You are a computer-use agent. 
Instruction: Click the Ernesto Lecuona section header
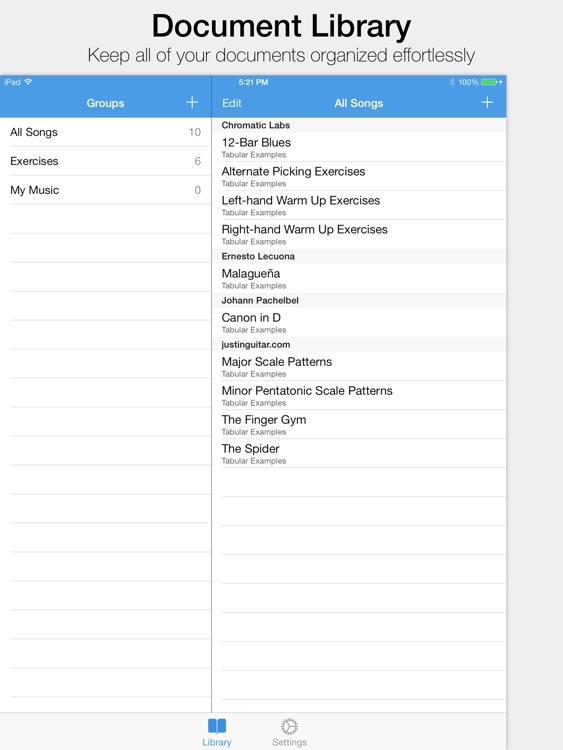359,256
